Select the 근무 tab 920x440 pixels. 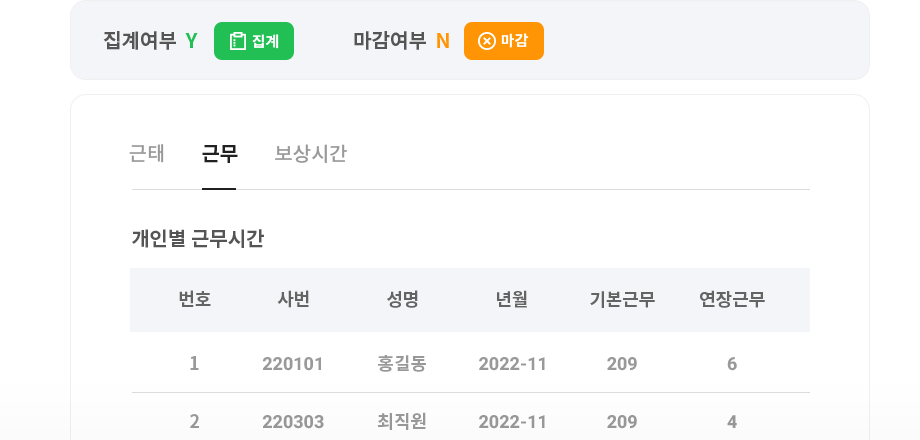[x=219, y=154]
